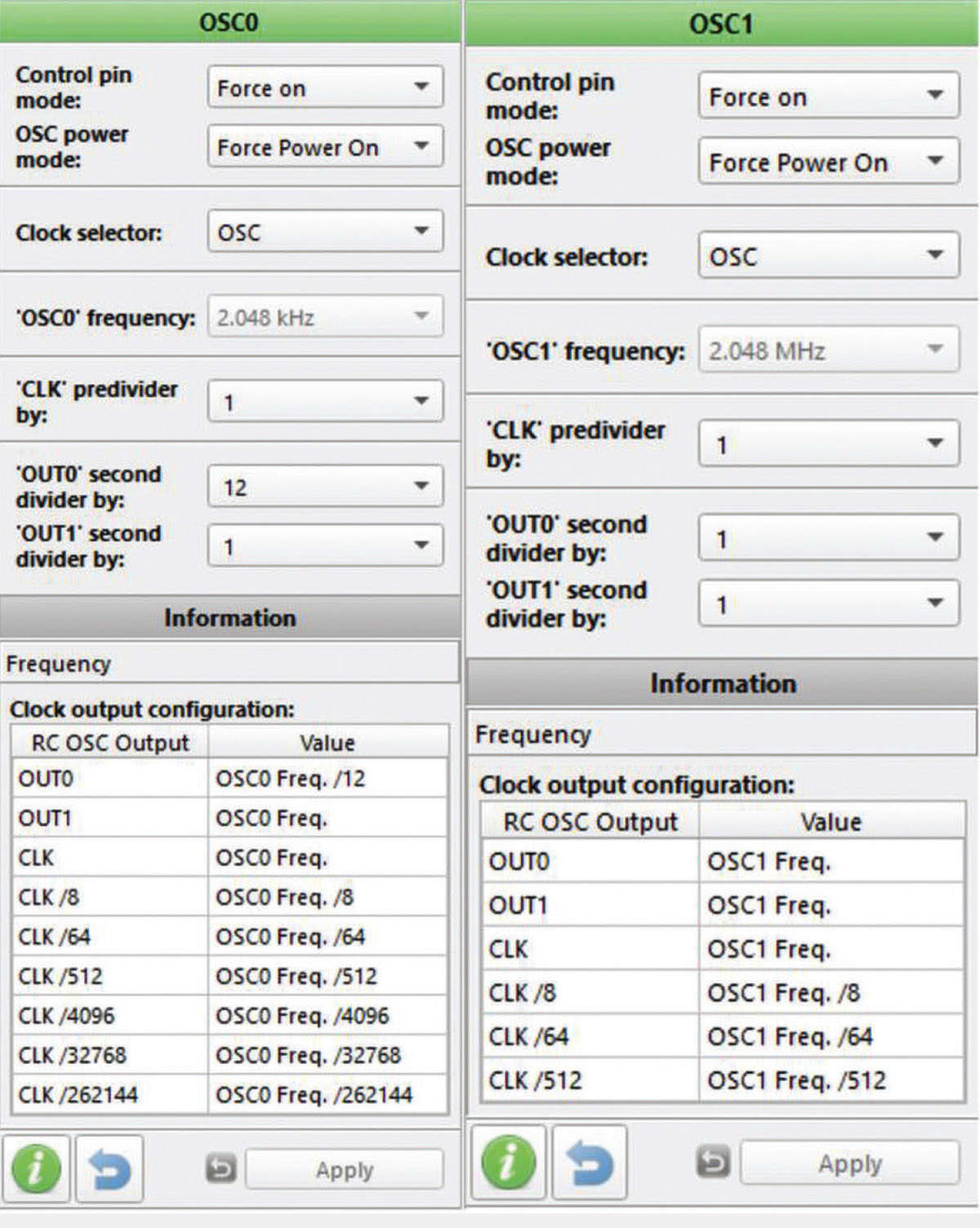Screen dimensions: 980x1228
Task: Open OSC0 'OUT0' second divider dropdown showing 12
Action: [325, 486]
